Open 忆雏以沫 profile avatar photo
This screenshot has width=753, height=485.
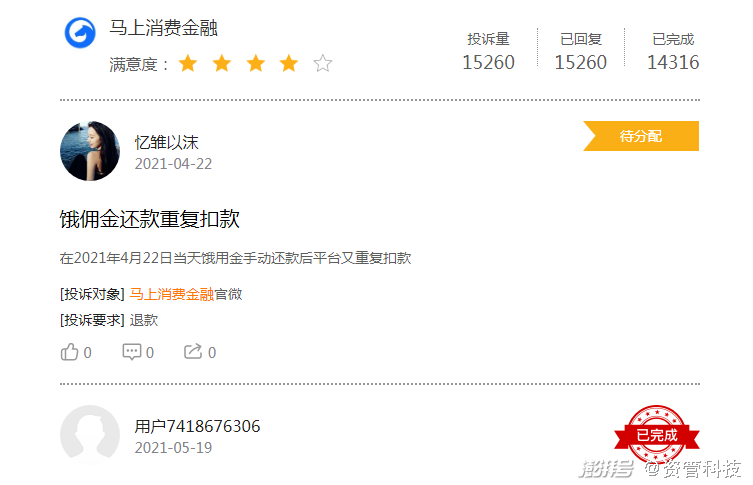[x=90, y=151]
